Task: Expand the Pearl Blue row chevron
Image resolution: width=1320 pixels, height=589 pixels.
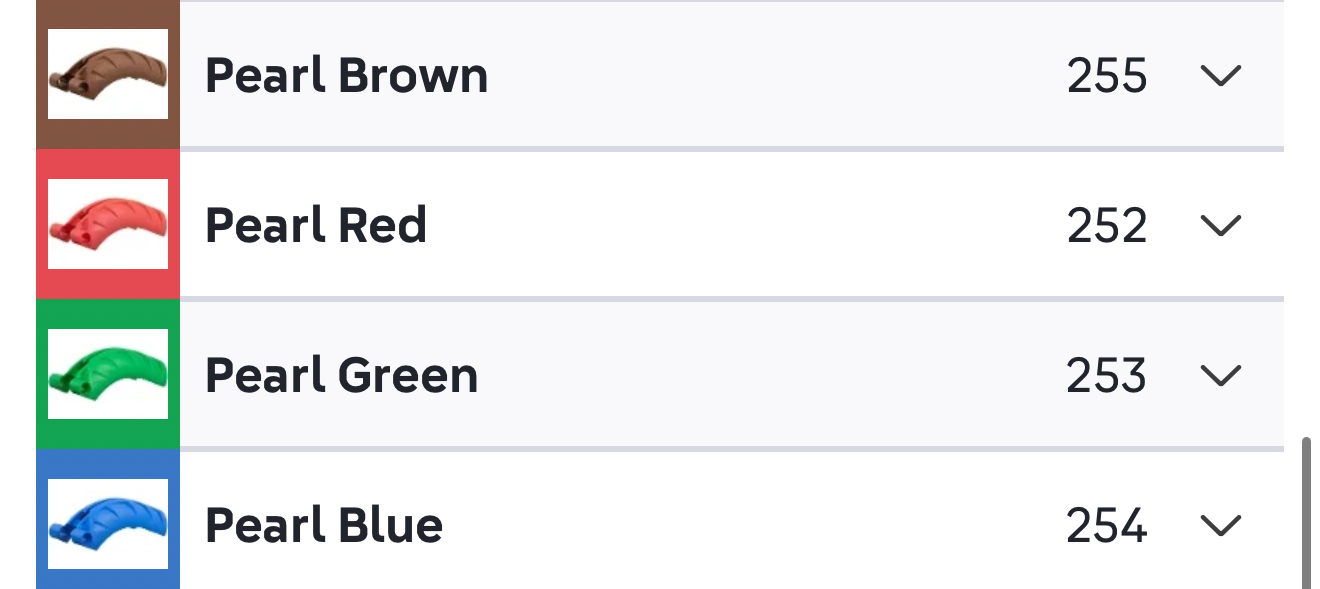Action: point(1220,526)
